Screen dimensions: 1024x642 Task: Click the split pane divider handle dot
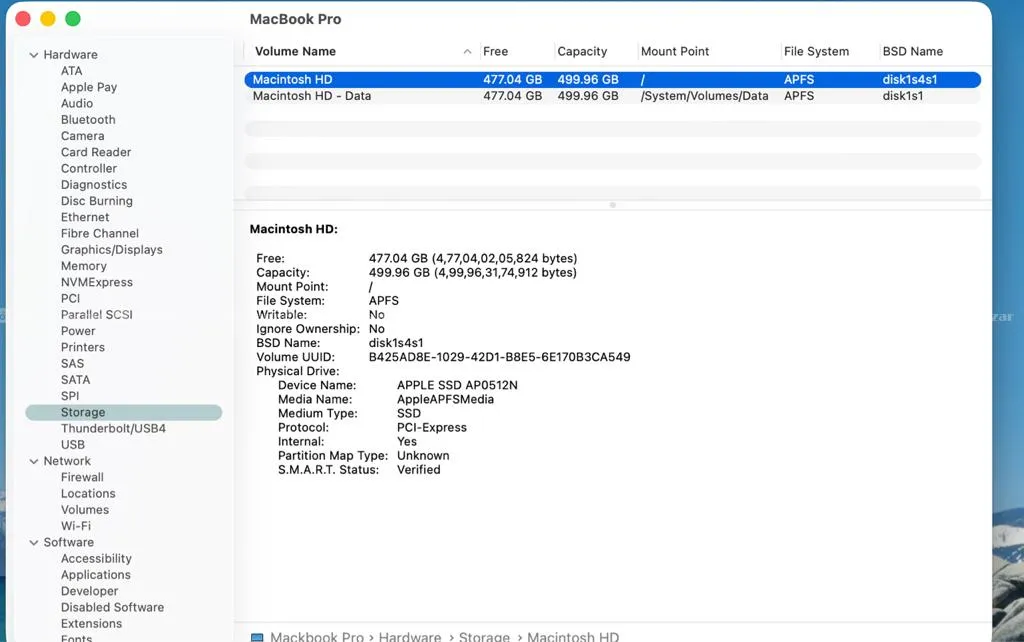click(613, 205)
